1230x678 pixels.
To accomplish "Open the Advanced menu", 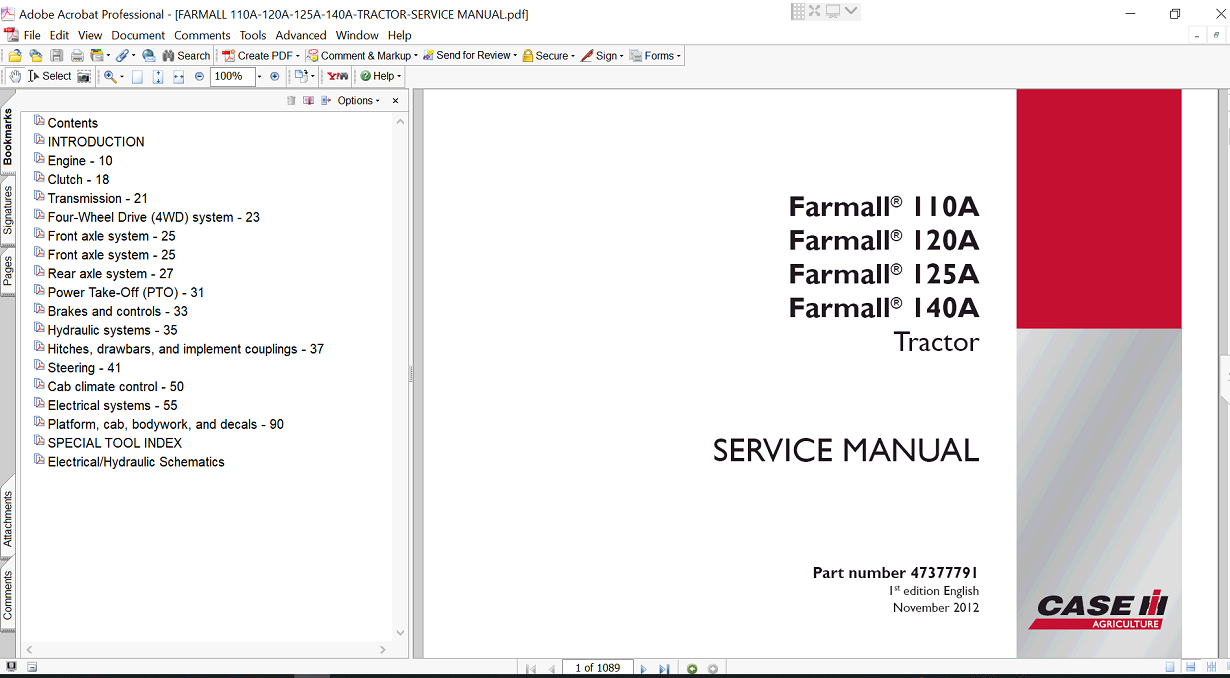I will pos(300,35).
